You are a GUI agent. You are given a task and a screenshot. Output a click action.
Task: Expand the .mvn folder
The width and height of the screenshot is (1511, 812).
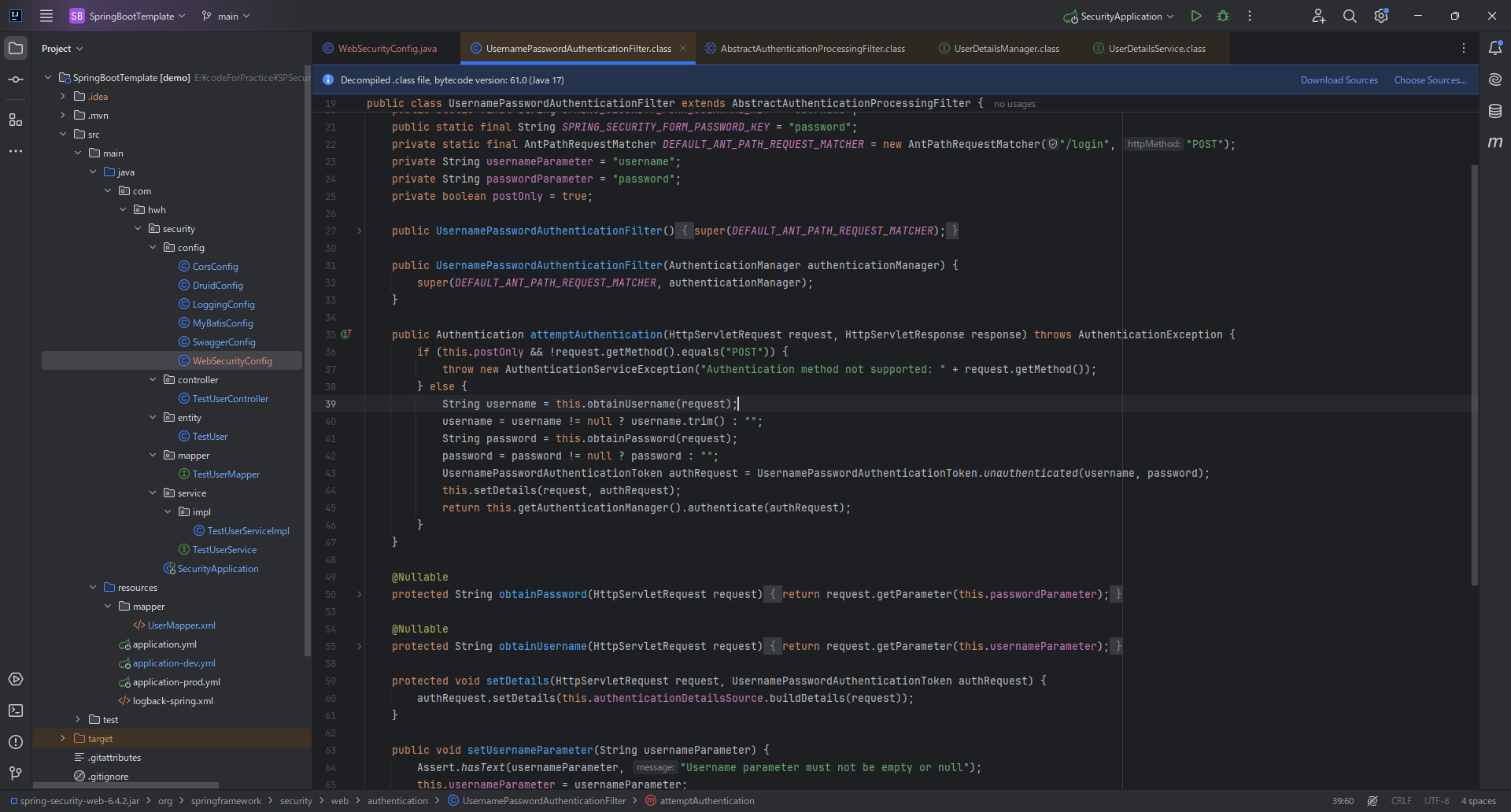coord(63,115)
